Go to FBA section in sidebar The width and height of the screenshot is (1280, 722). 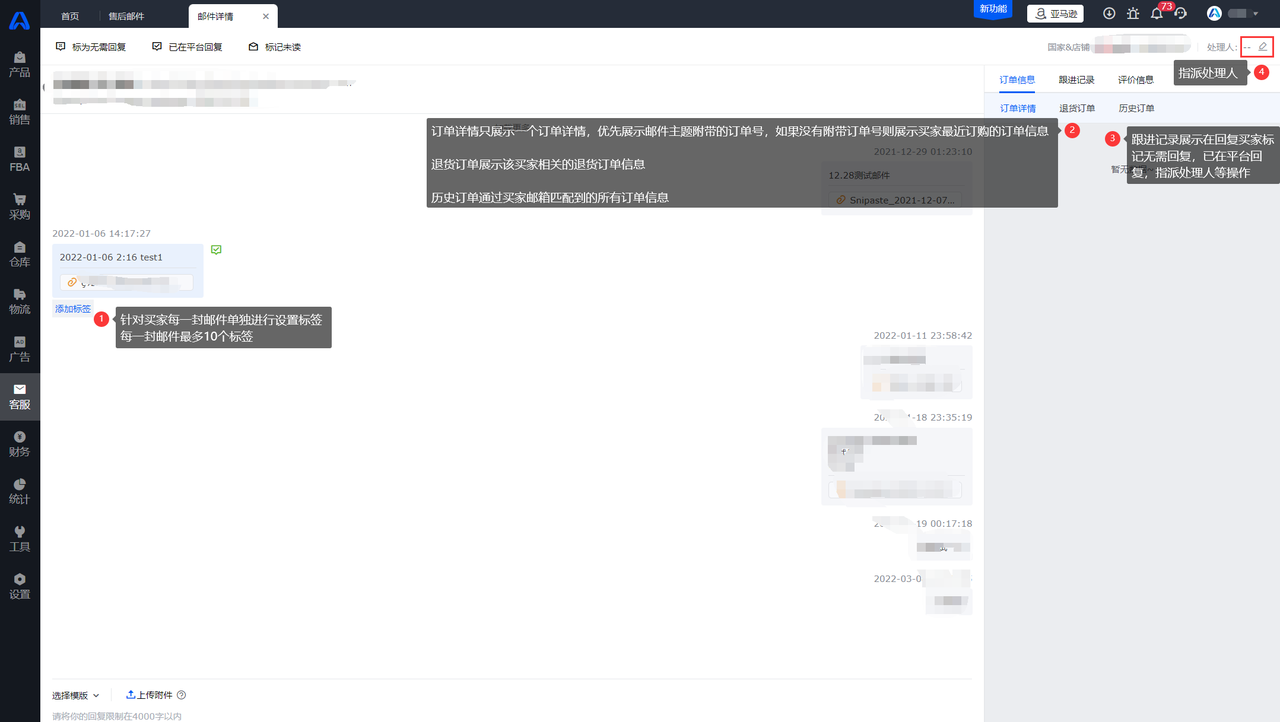coord(19,159)
